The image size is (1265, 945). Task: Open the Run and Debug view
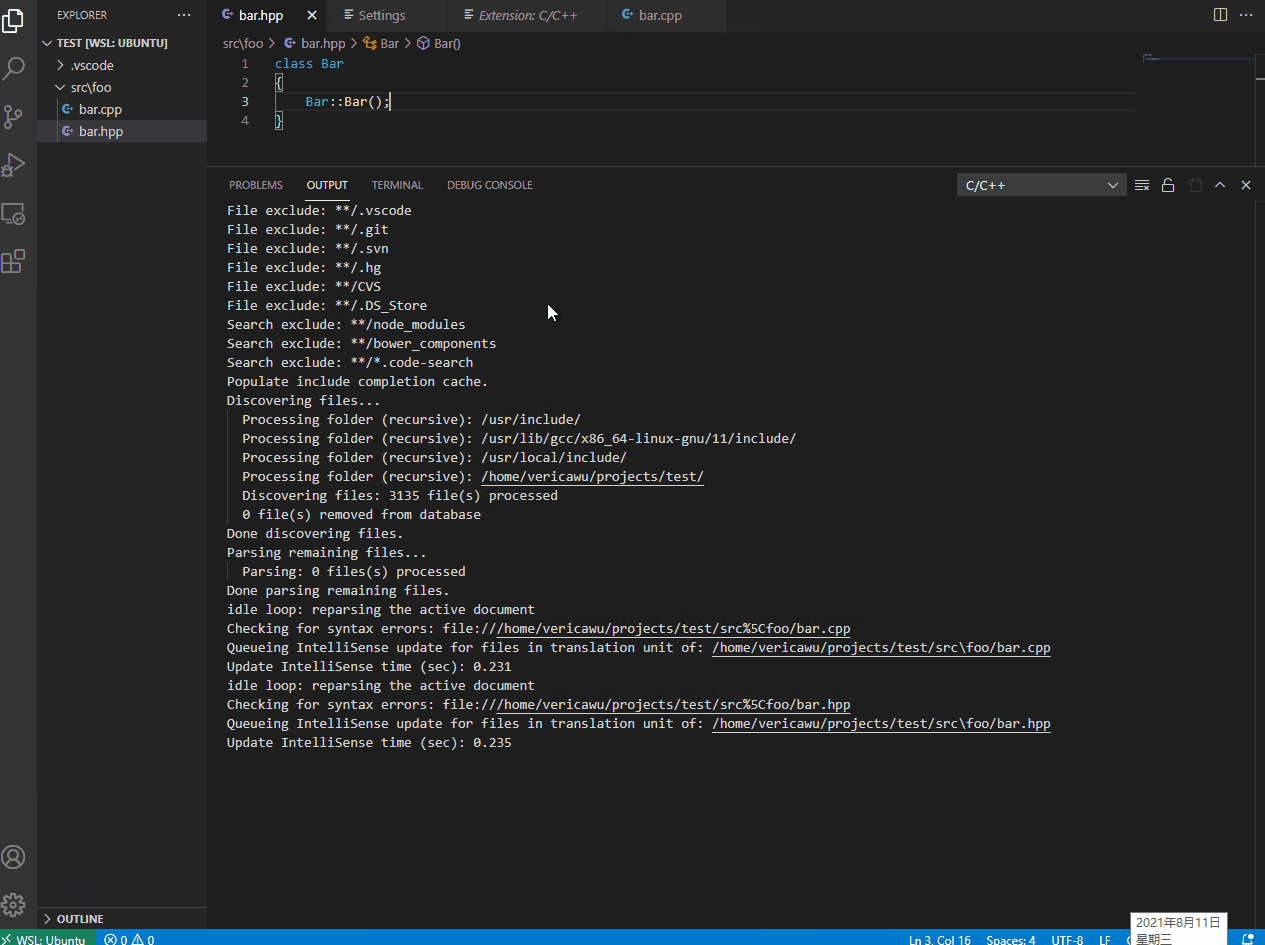point(14,165)
